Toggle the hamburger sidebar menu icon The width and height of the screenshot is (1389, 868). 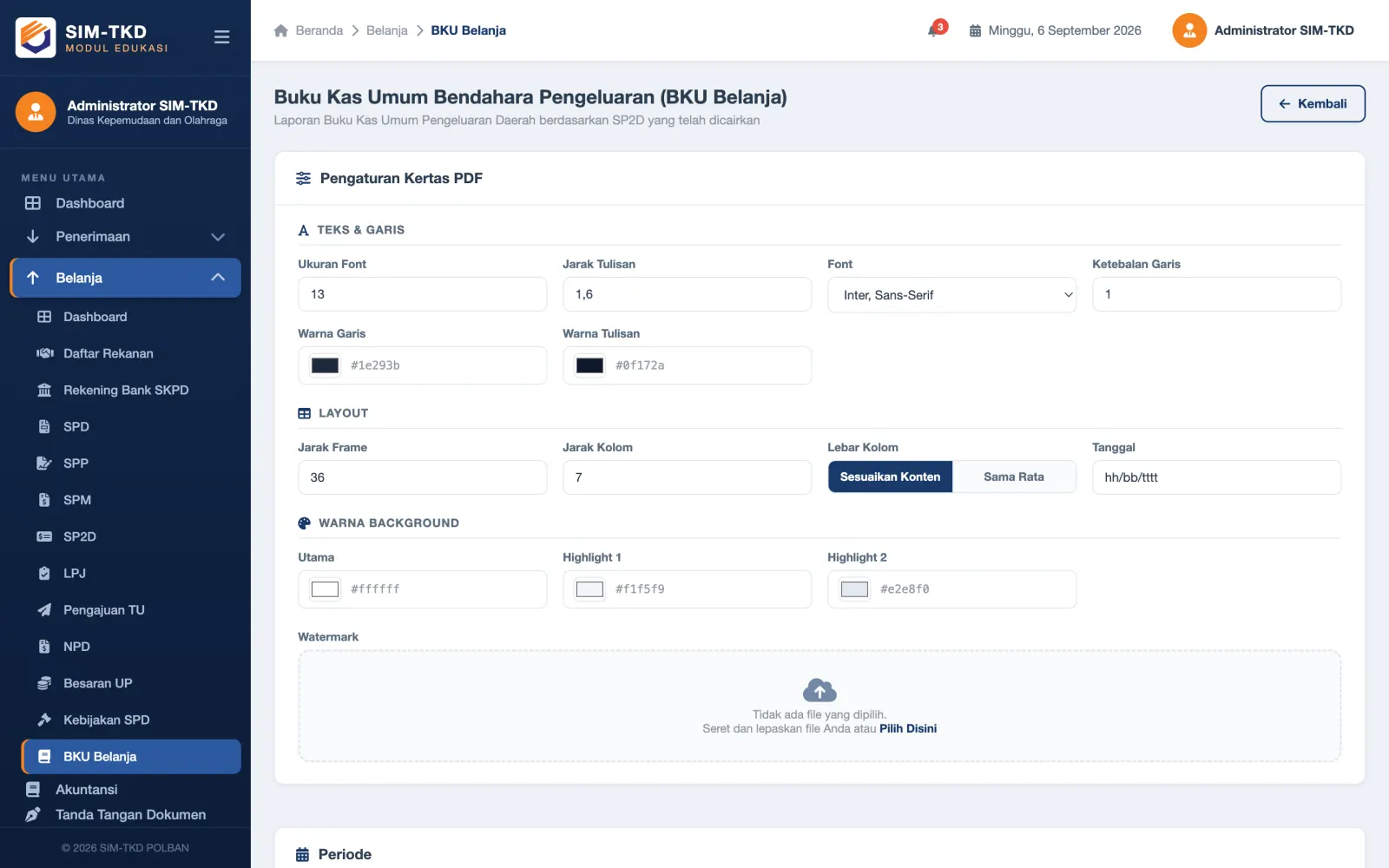221,37
